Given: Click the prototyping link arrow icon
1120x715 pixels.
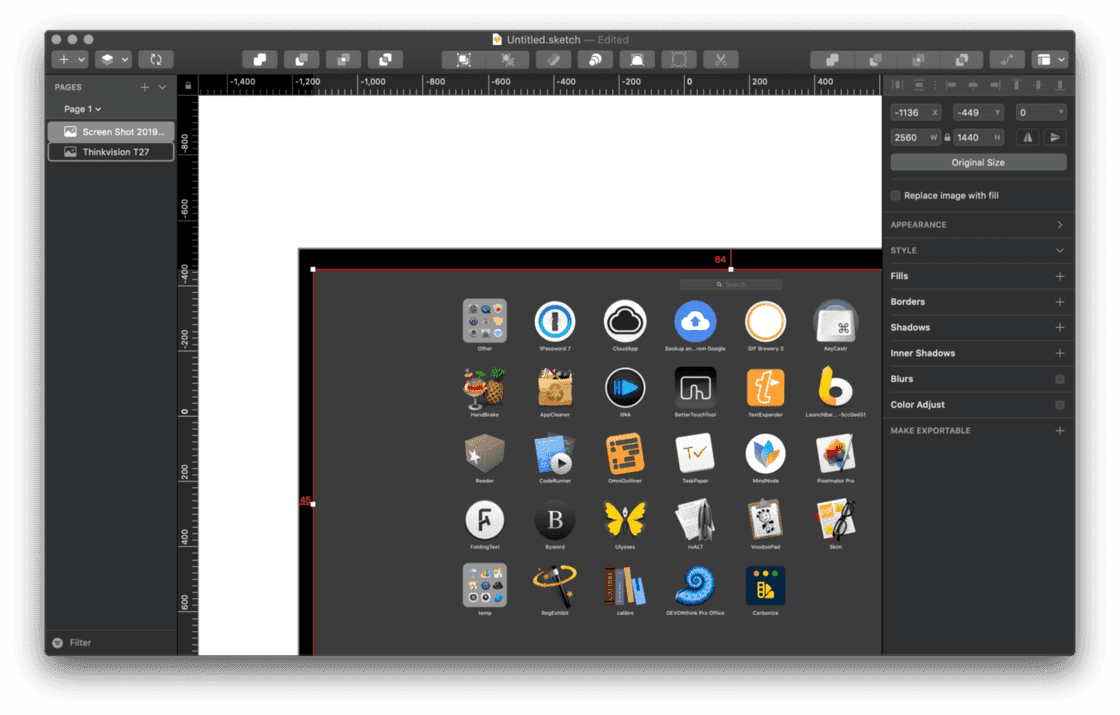Looking at the screenshot, I should point(1007,59).
